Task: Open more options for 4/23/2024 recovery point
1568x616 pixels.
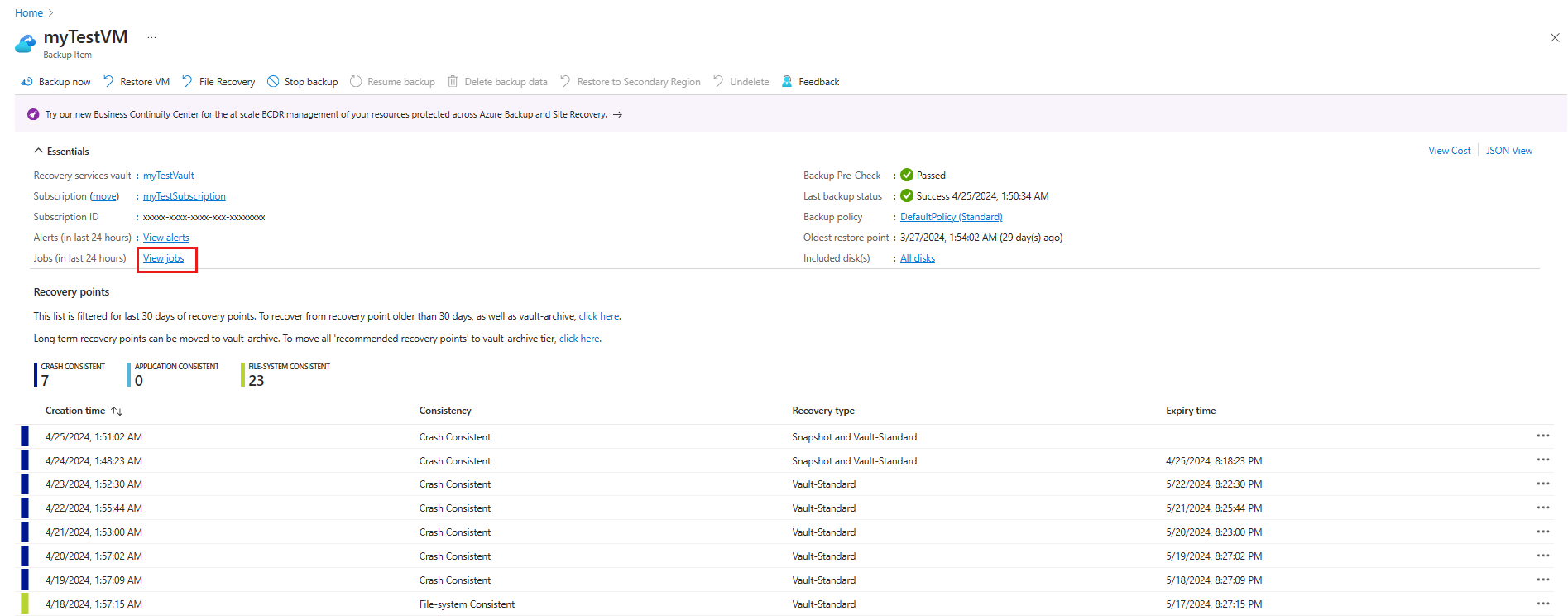Action: [1543, 484]
